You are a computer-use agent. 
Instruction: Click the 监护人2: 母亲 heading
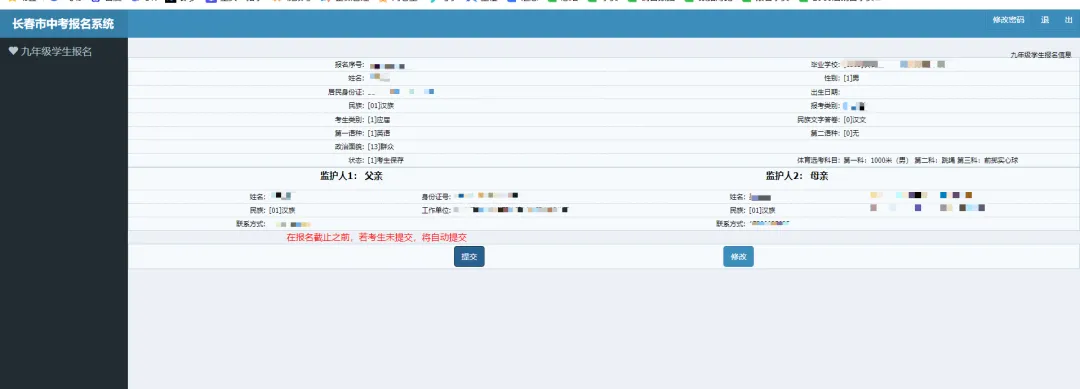797,176
